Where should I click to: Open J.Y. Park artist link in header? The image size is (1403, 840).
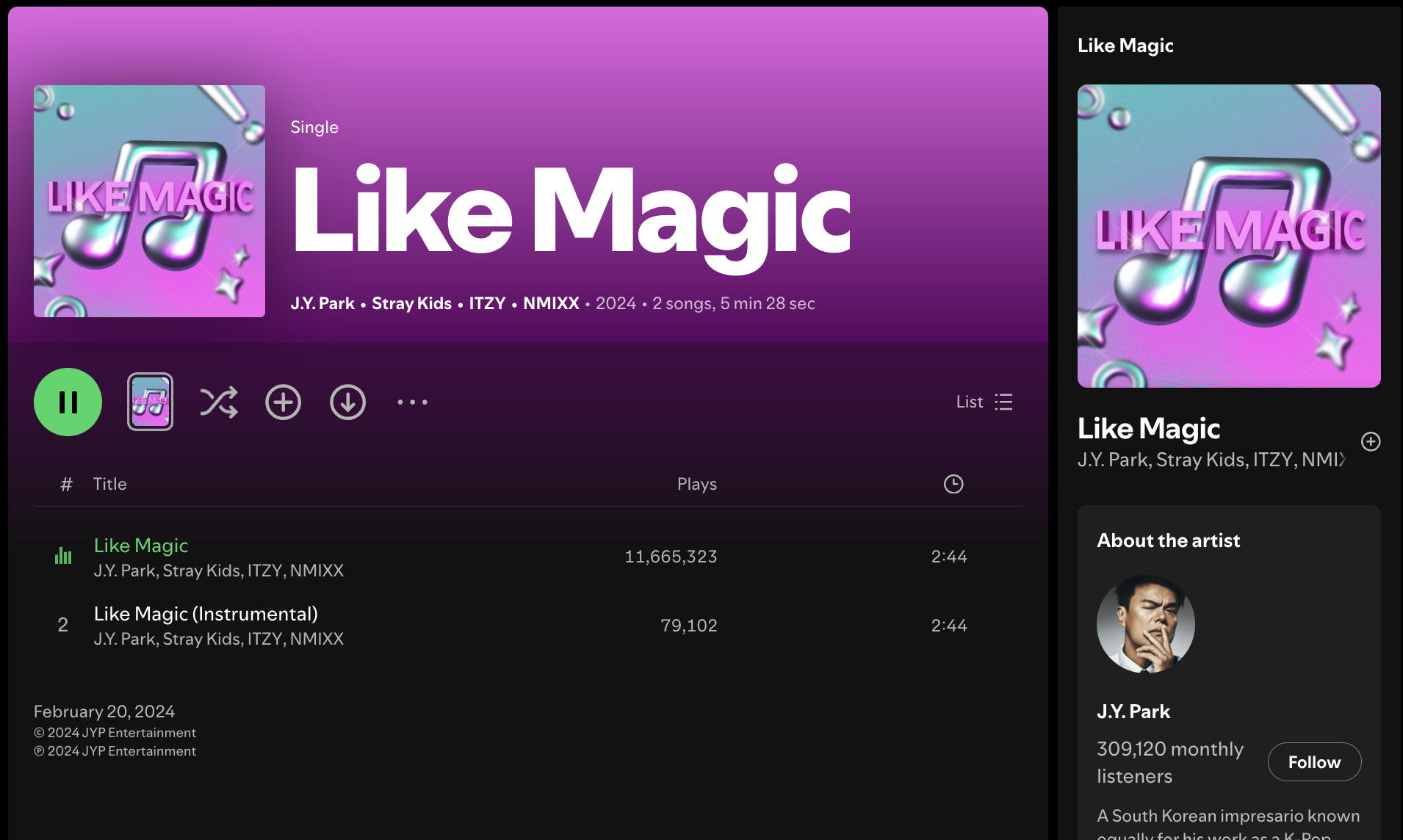[x=322, y=303]
